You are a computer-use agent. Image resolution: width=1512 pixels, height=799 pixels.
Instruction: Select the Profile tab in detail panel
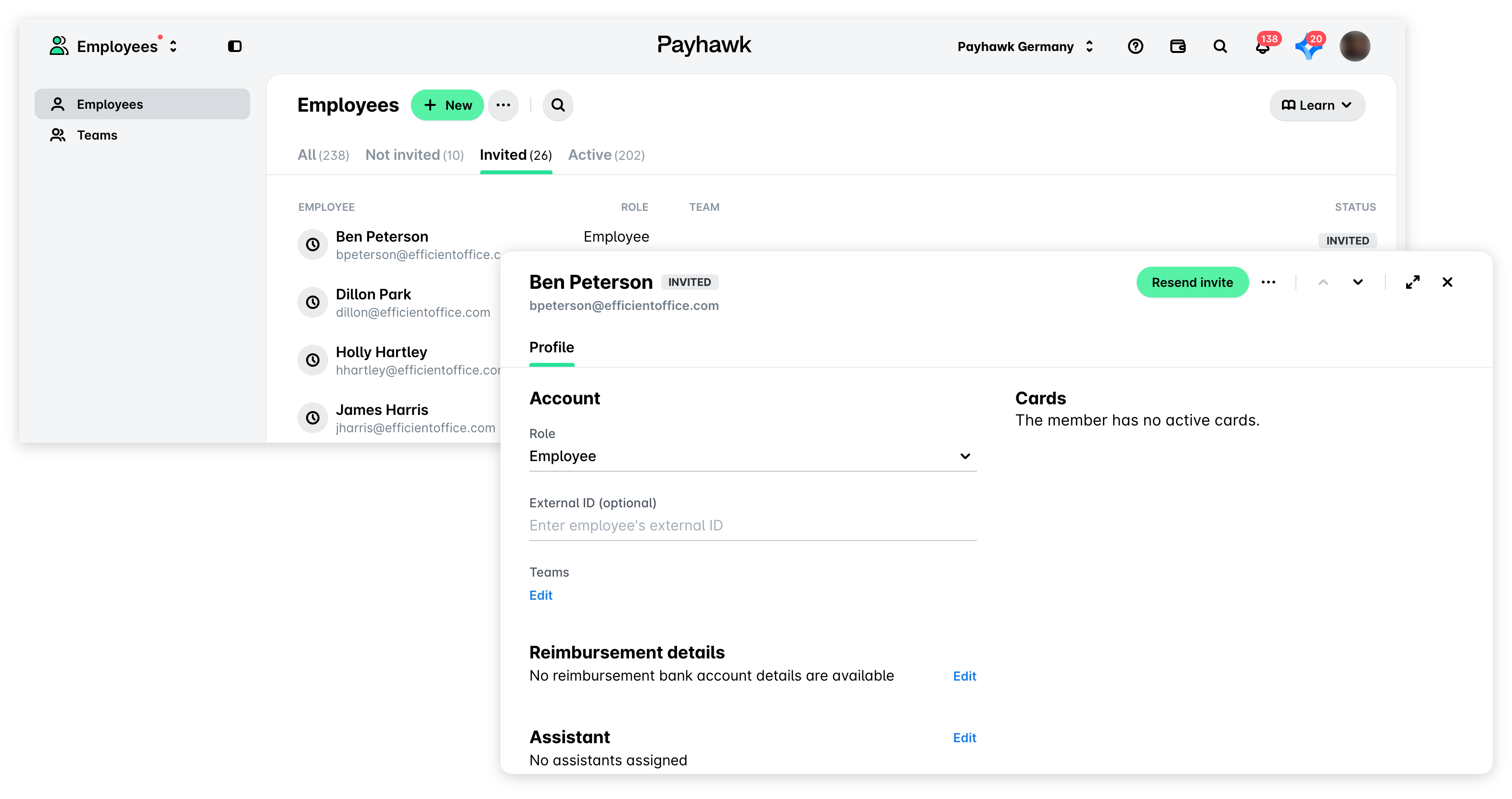552,347
